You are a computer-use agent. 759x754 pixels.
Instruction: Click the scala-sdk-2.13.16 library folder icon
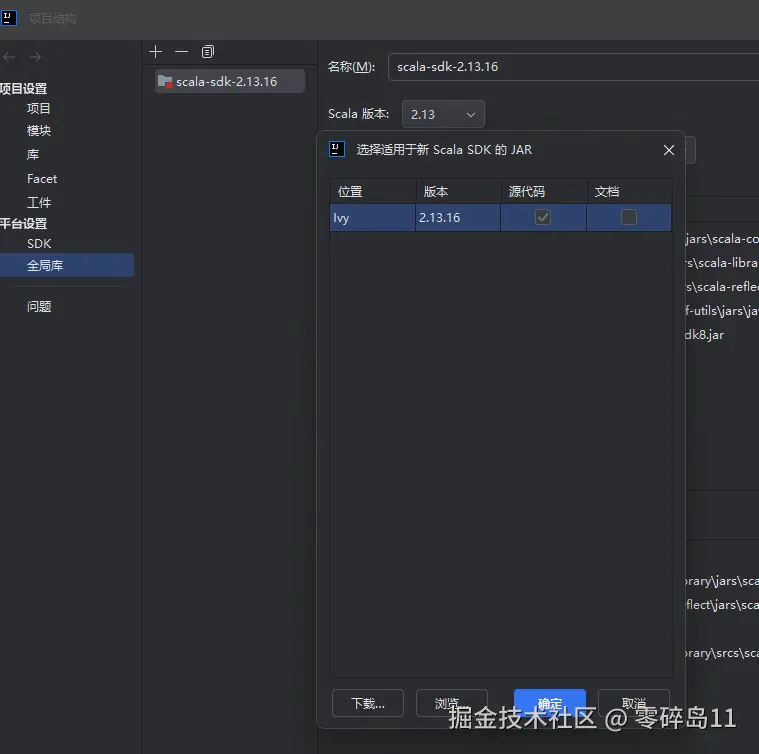point(165,81)
